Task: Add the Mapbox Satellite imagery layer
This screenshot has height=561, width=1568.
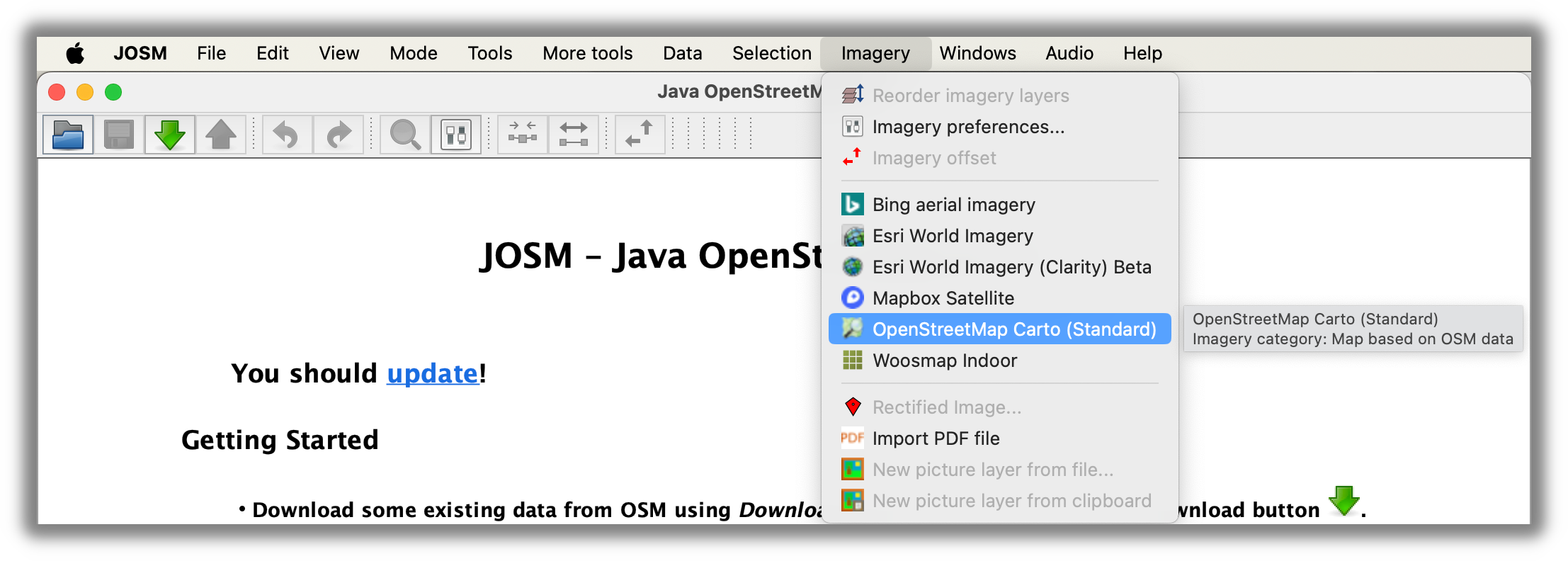Action: (x=999, y=297)
